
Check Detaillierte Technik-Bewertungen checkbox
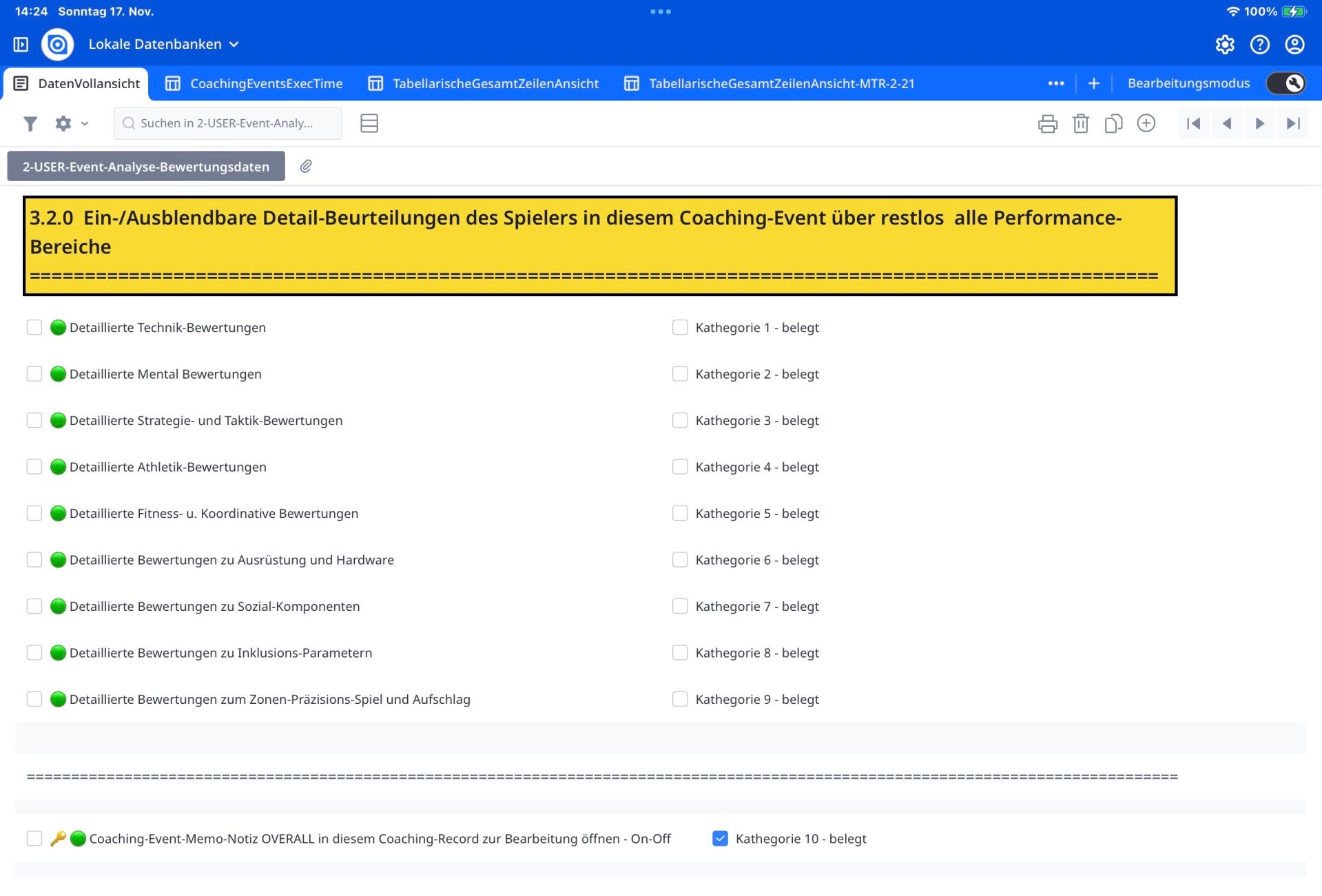[x=34, y=327]
